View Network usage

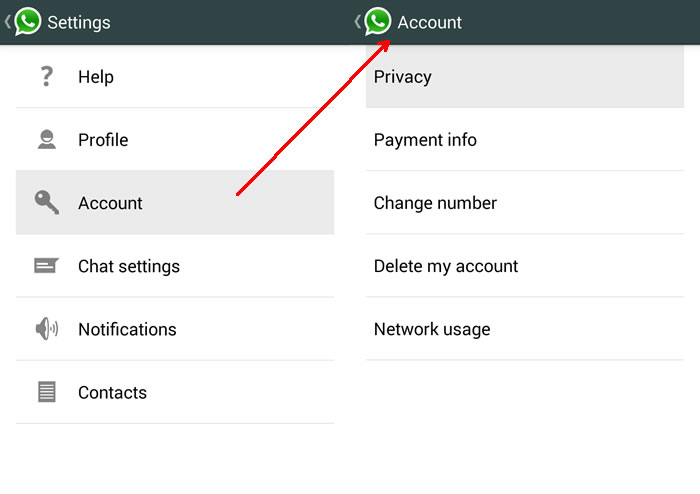[432, 329]
